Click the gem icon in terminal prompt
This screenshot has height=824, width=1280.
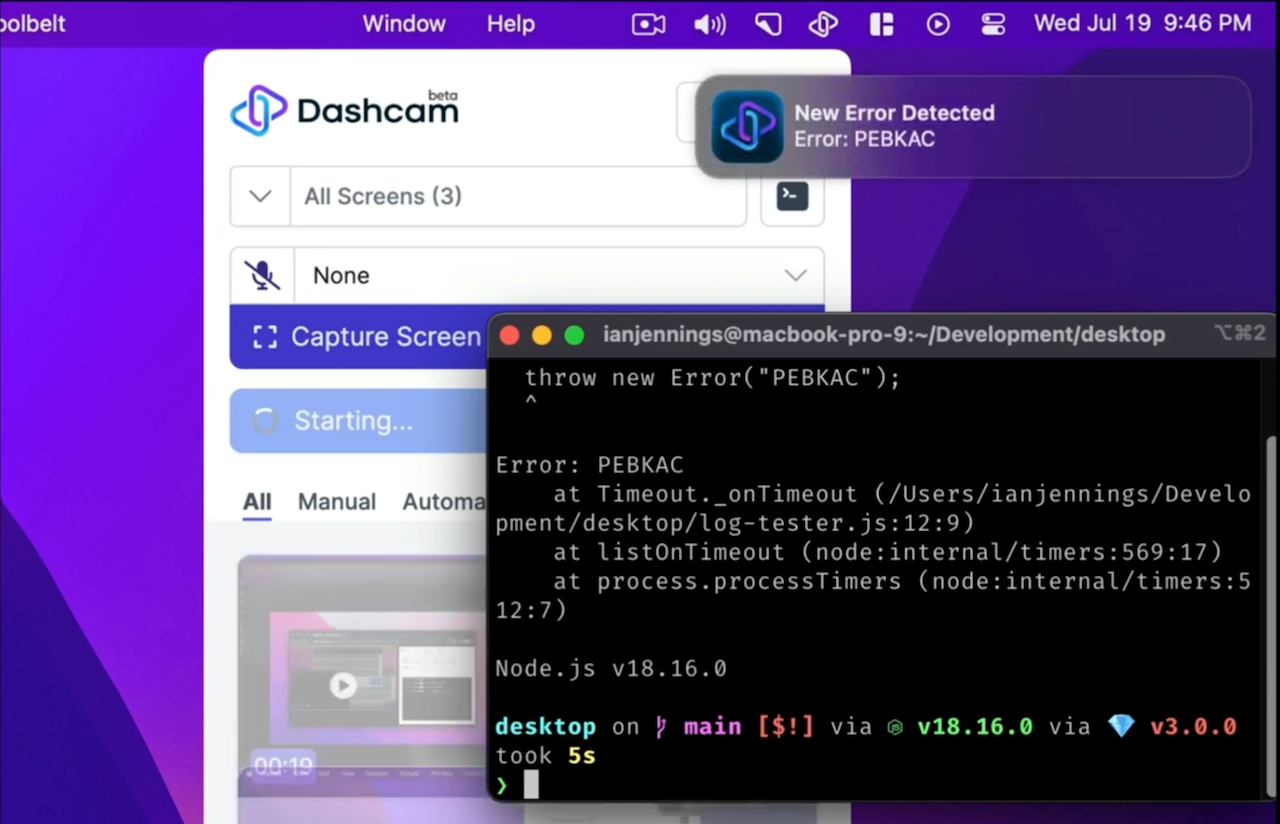click(1122, 727)
